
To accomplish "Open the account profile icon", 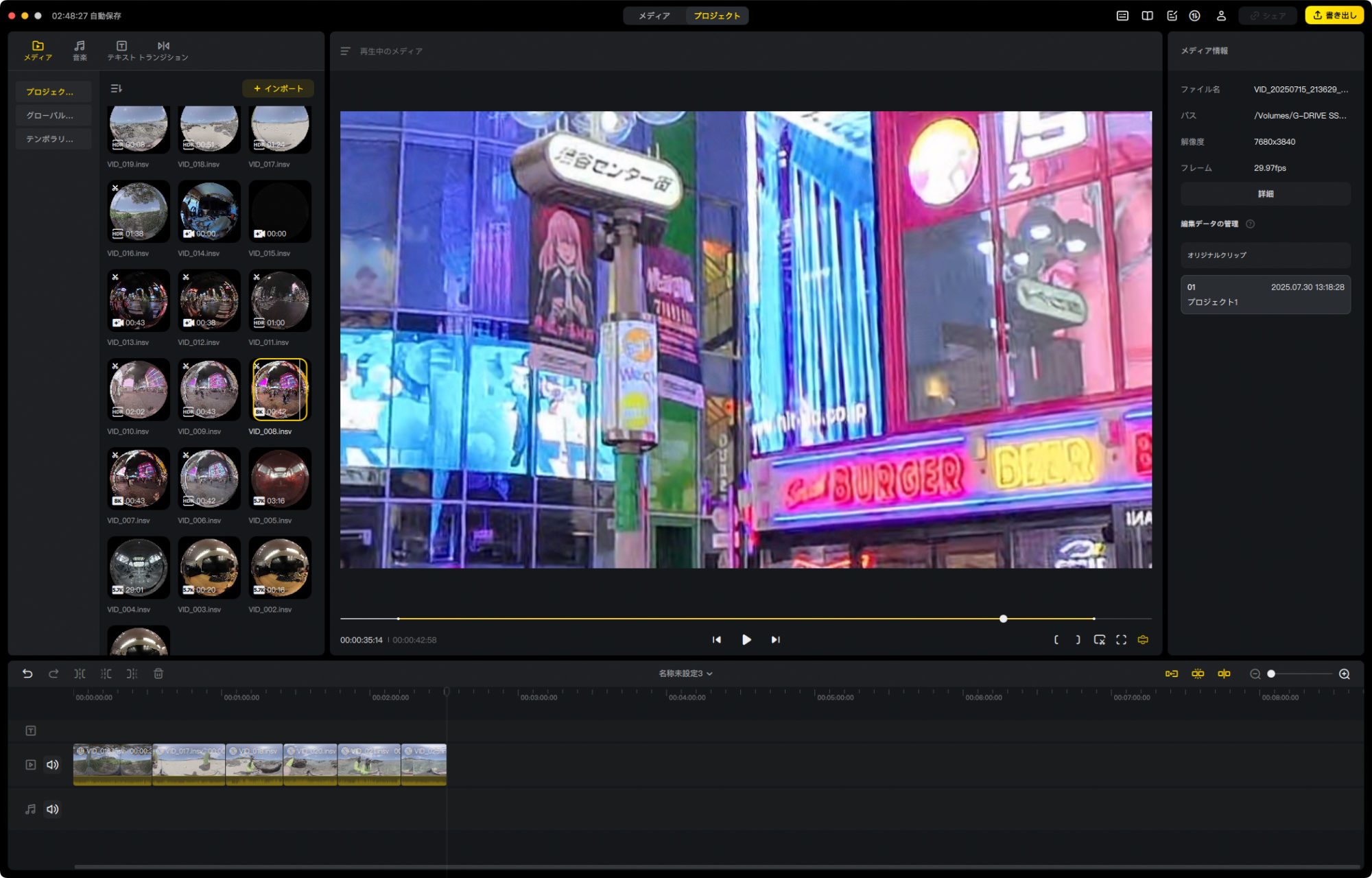I will pos(1221,16).
